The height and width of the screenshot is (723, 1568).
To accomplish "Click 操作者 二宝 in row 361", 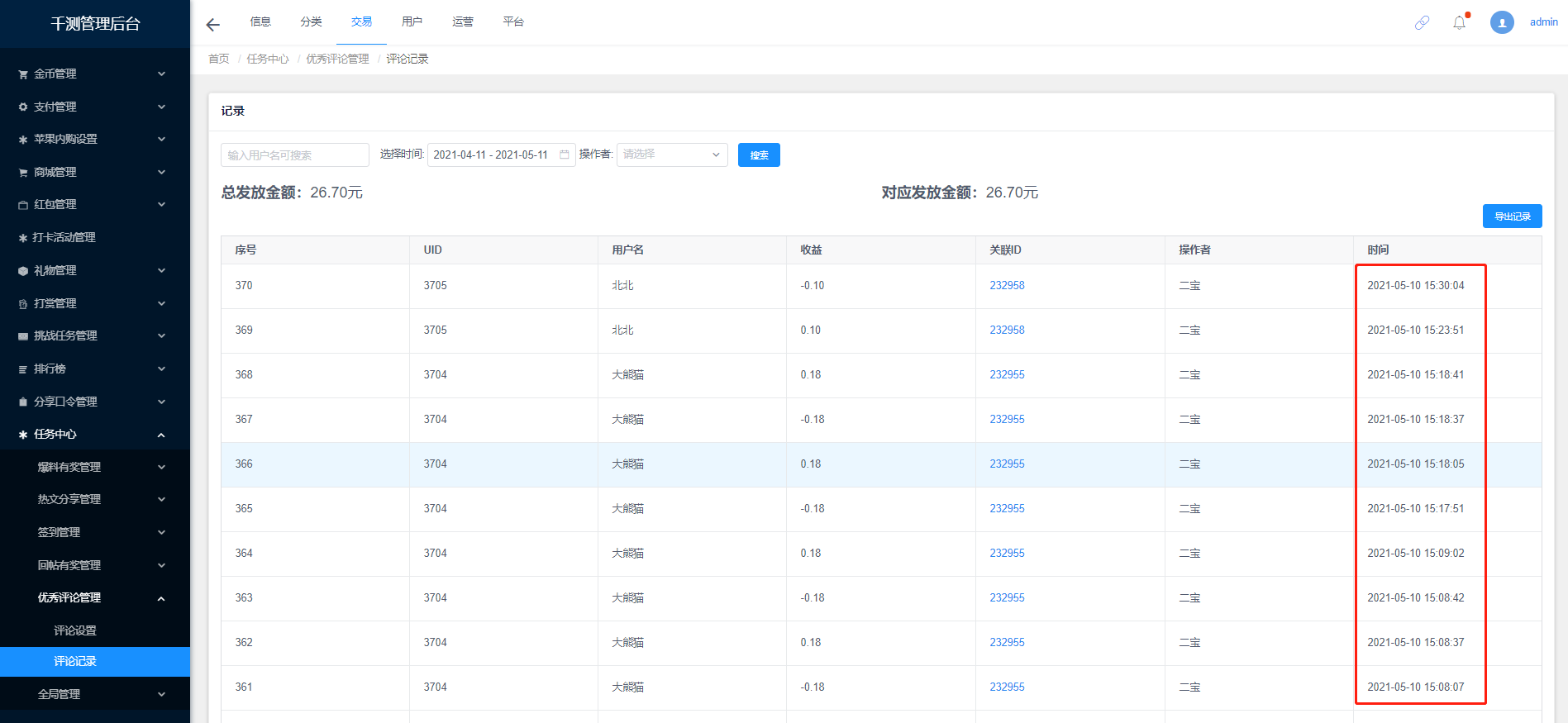I will 1189,687.
